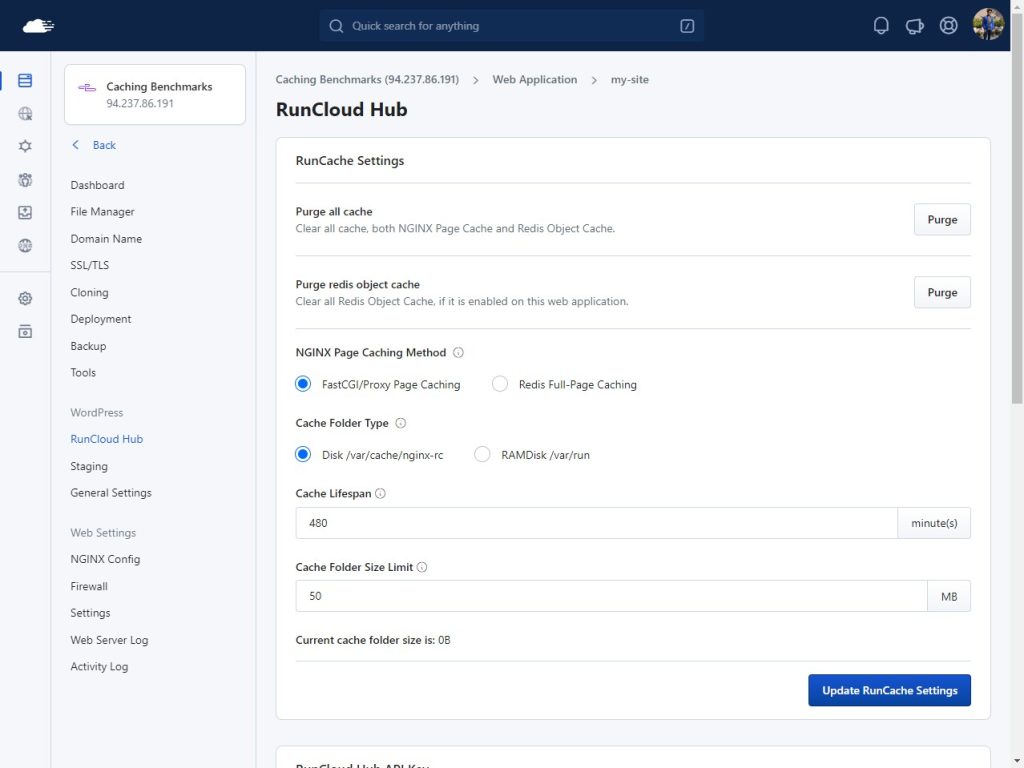
Task: Select FastCGI/Proxy Page Caching radio
Action: [x=303, y=384]
